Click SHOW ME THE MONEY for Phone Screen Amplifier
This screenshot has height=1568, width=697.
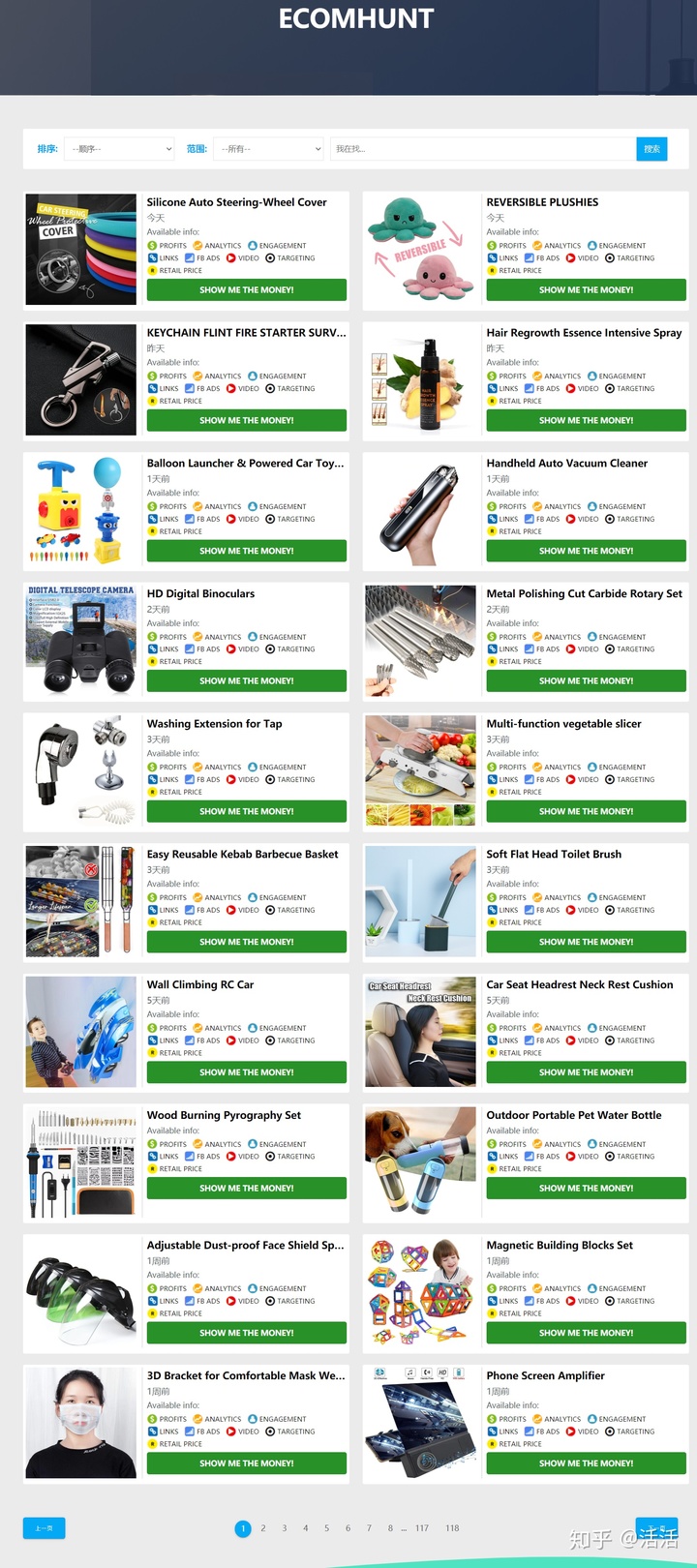[586, 1463]
